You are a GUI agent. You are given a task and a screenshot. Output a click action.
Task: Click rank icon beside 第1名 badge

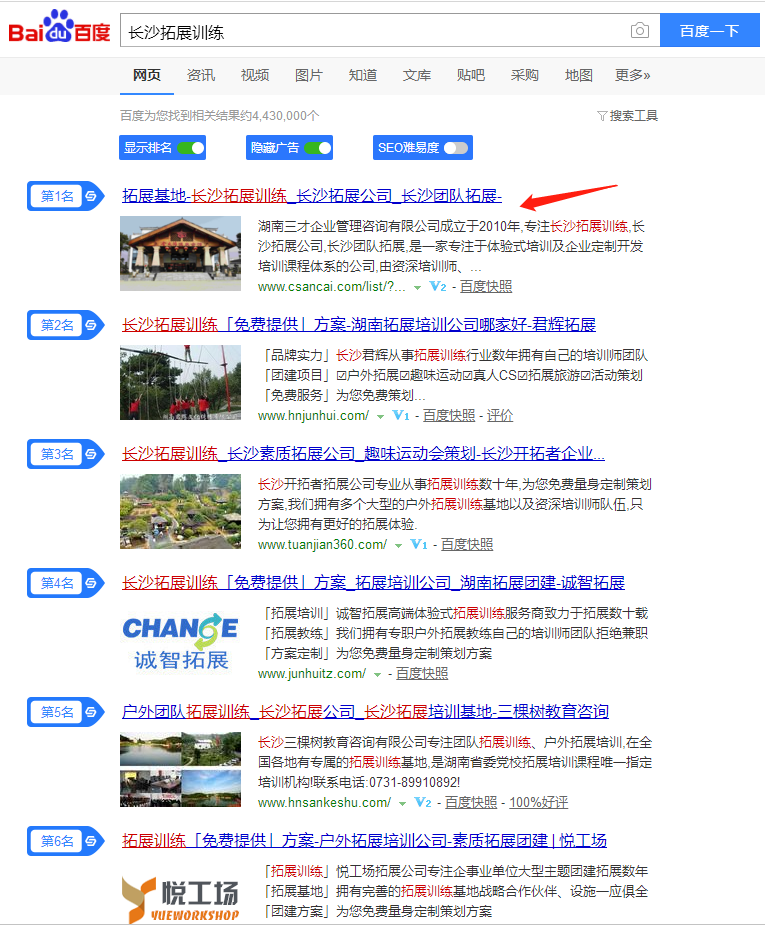point(91,196)
